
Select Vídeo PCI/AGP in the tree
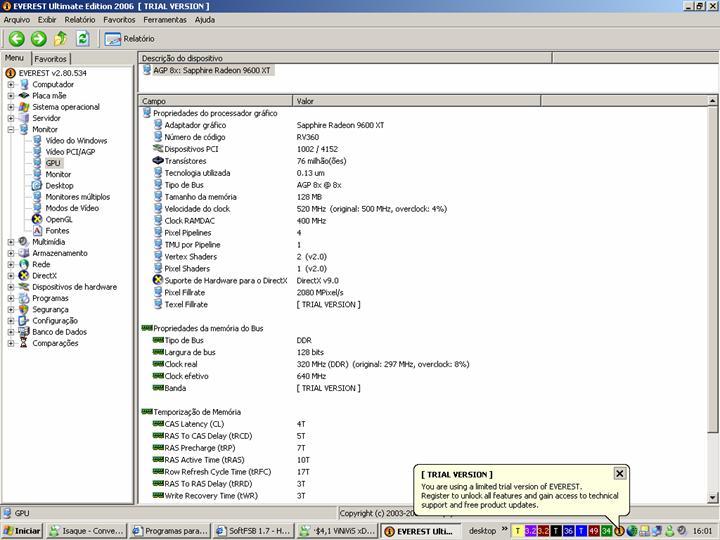70,152
